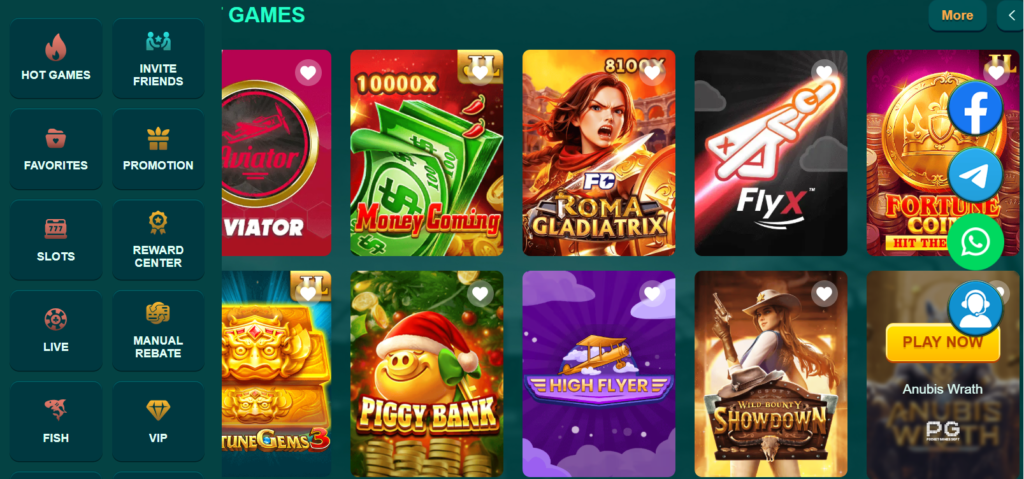Image resolution: width=1024 pixels, height=479 pixels.
Task: Open the Promotion section
Action: 158,150
